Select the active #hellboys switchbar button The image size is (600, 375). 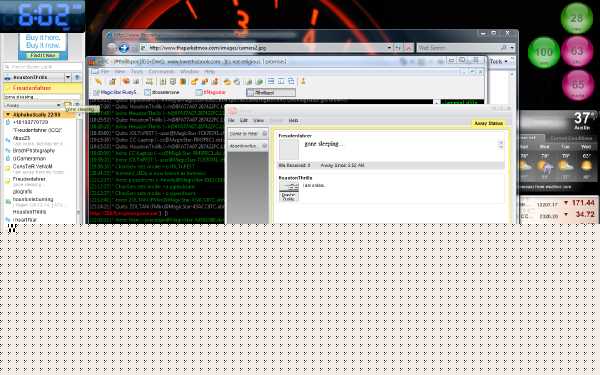271,92
